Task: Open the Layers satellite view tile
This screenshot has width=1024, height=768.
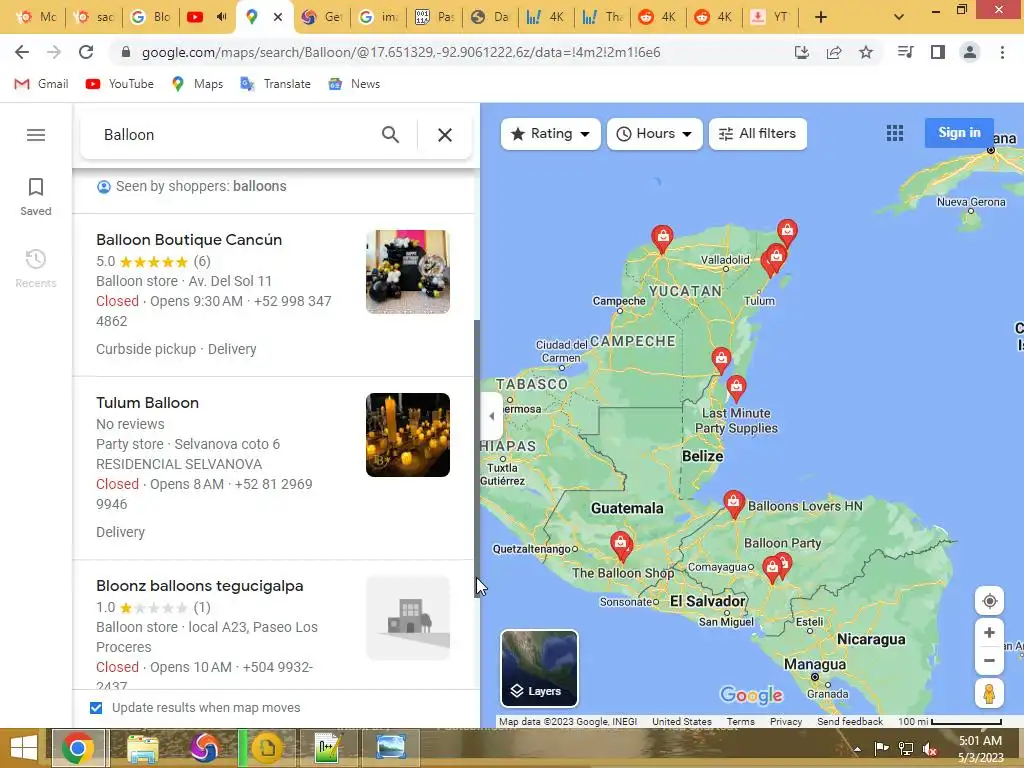Action: (539, 668)
